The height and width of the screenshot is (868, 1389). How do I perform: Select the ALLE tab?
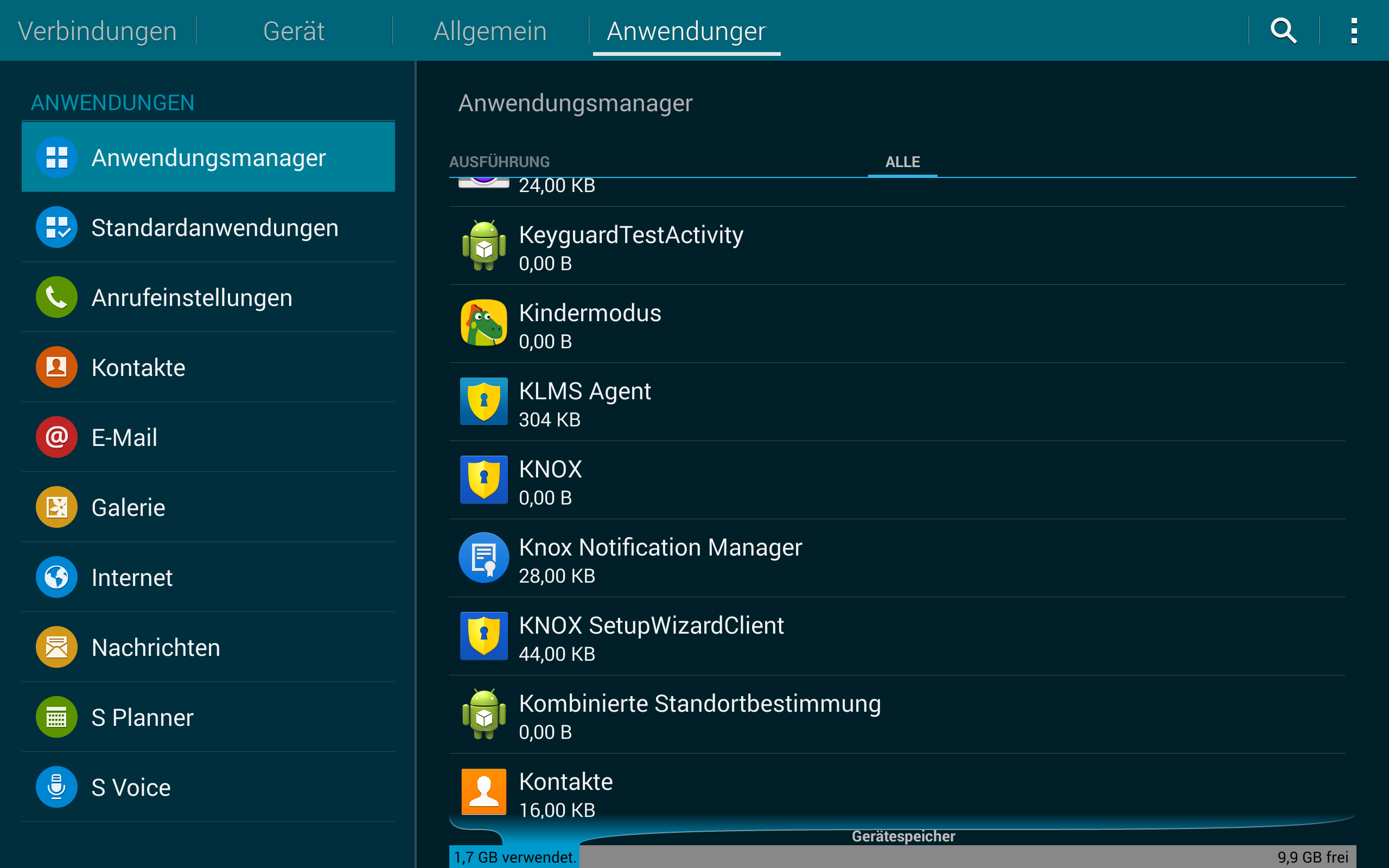[x=903, y=162]
